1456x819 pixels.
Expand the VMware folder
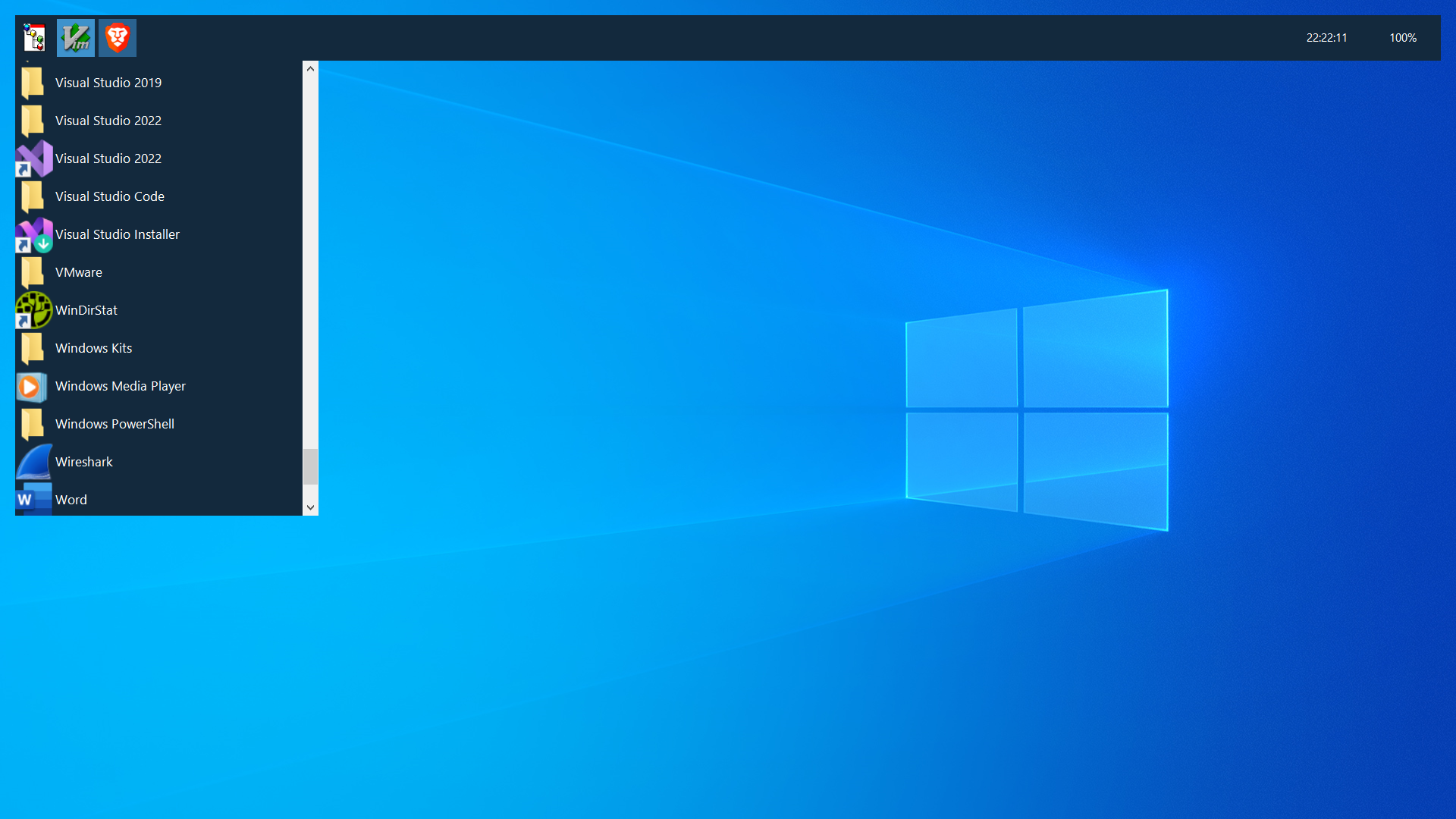click(78, 272)
